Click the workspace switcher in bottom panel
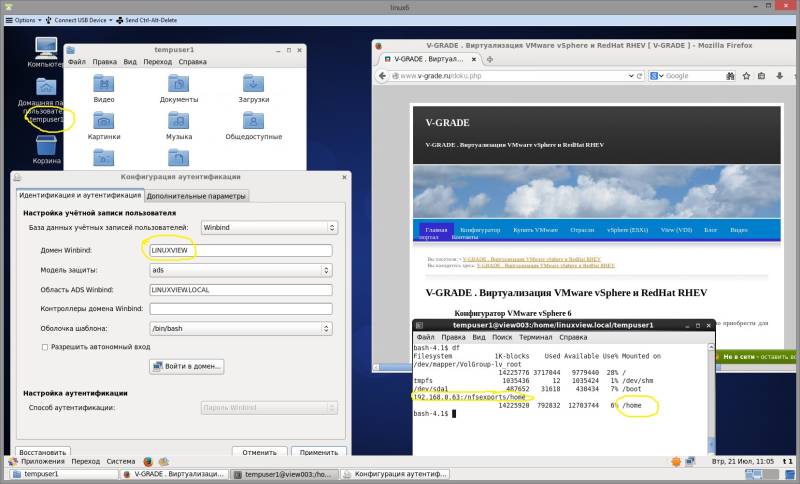800x484 pixels. tap(762, 474)
